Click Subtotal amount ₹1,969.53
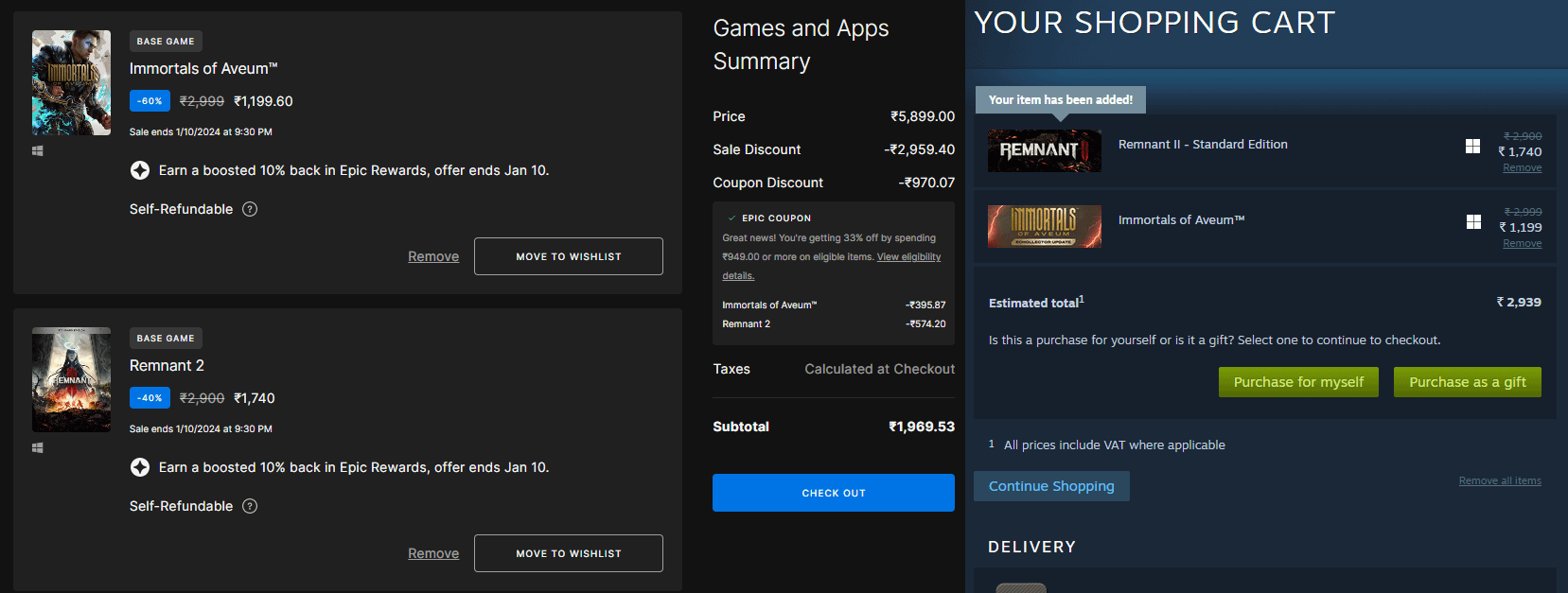Viewport: 1568px width, 593px height. coord(922,427)
